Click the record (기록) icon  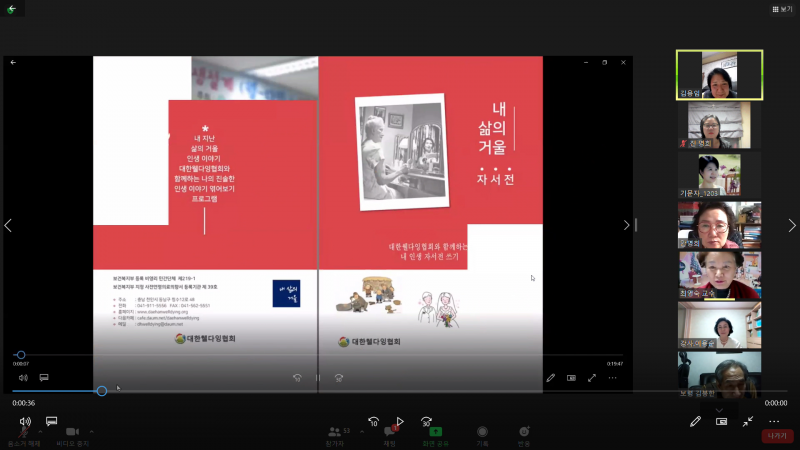(x=482, y=434)
